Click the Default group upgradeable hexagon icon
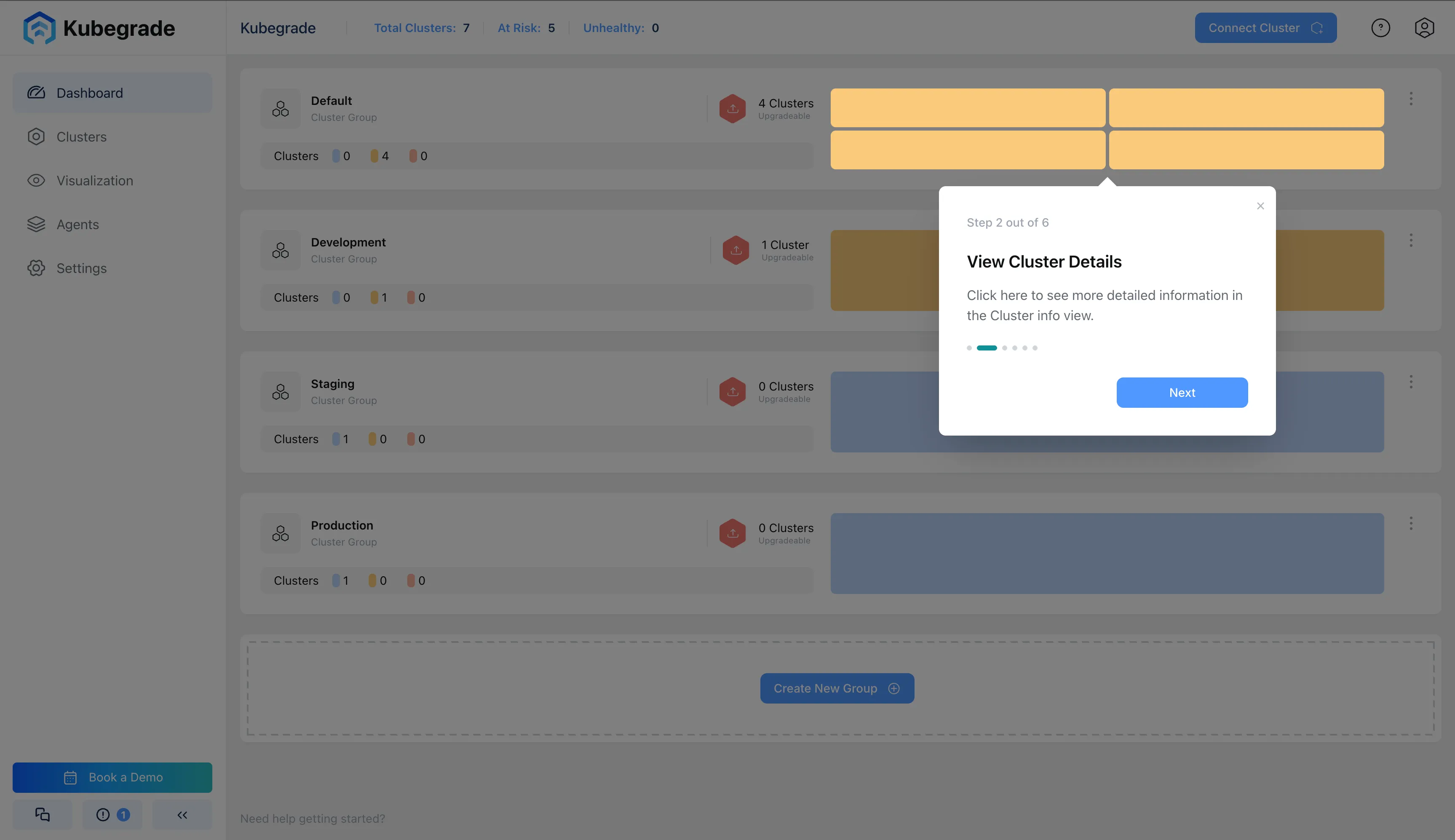1455x840 pixels. 733,108
